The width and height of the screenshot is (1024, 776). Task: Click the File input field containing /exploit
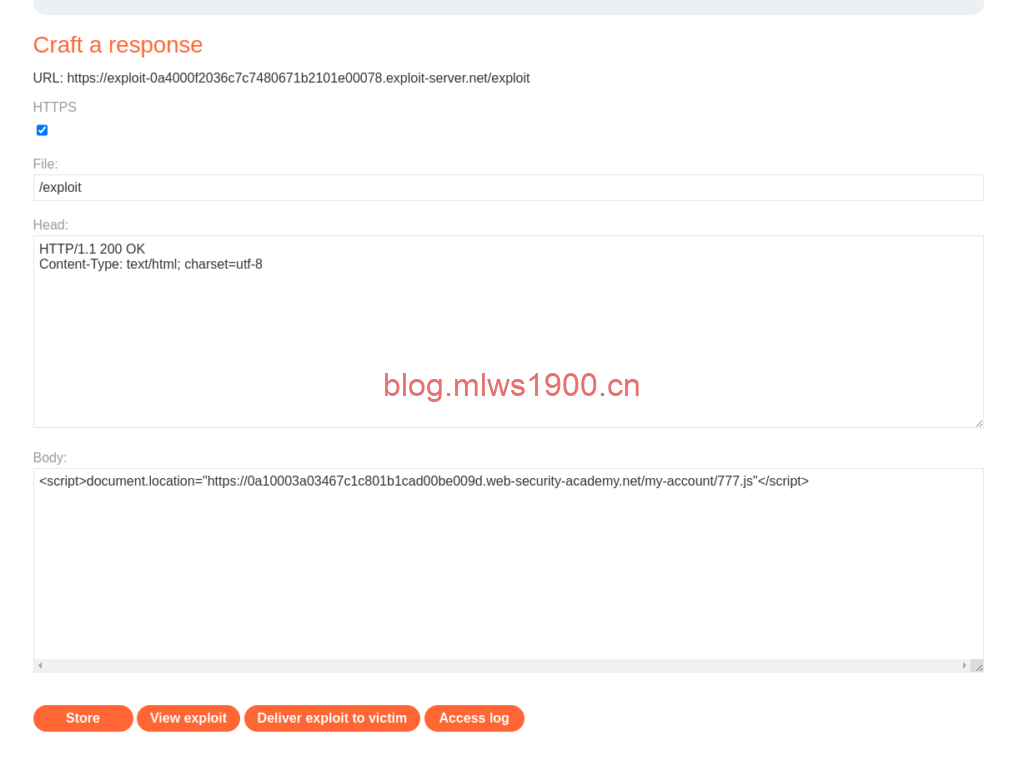508,187
